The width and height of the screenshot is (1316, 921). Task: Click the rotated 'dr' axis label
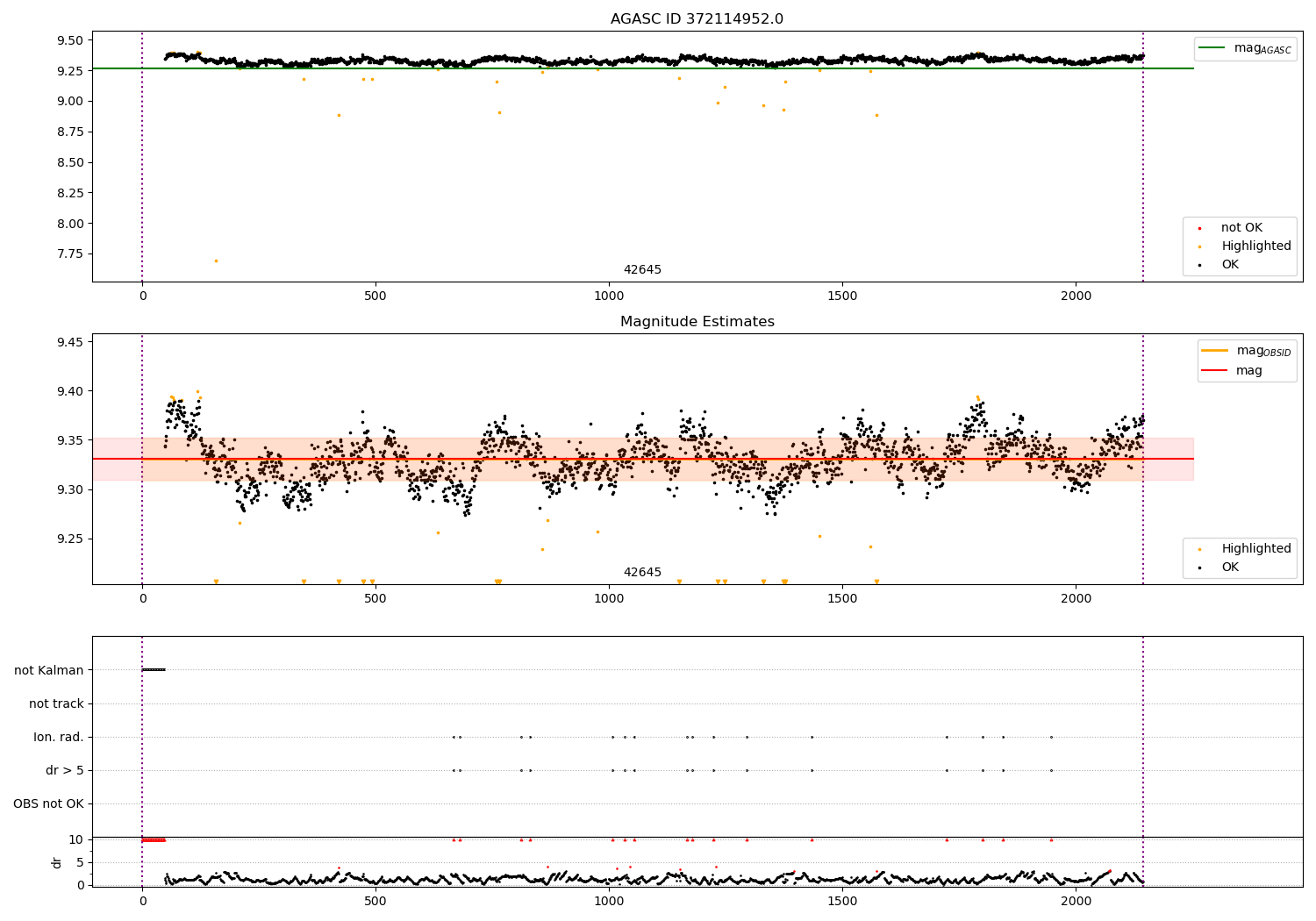[57, 862]
